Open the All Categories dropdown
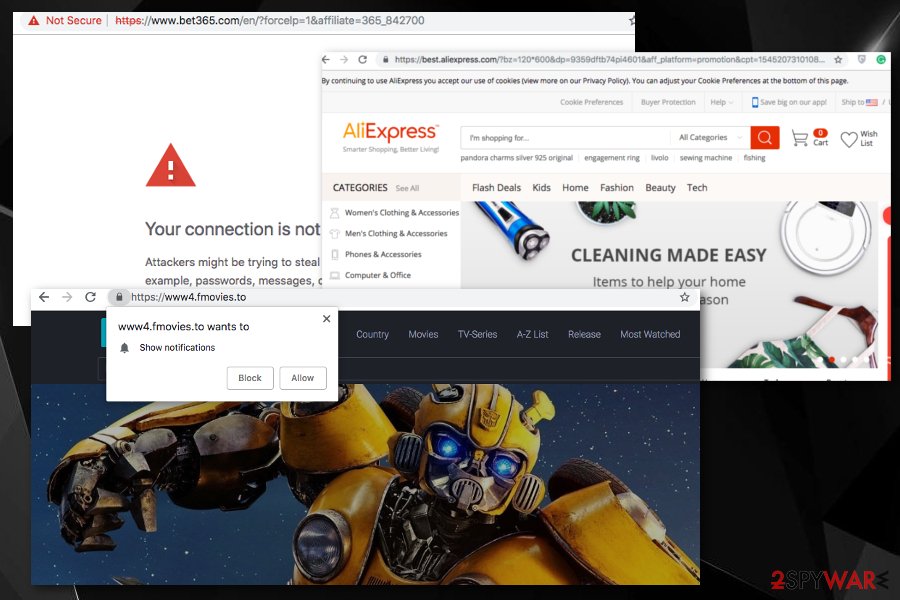Screen dimensions: 900x600 click(710, 138)
